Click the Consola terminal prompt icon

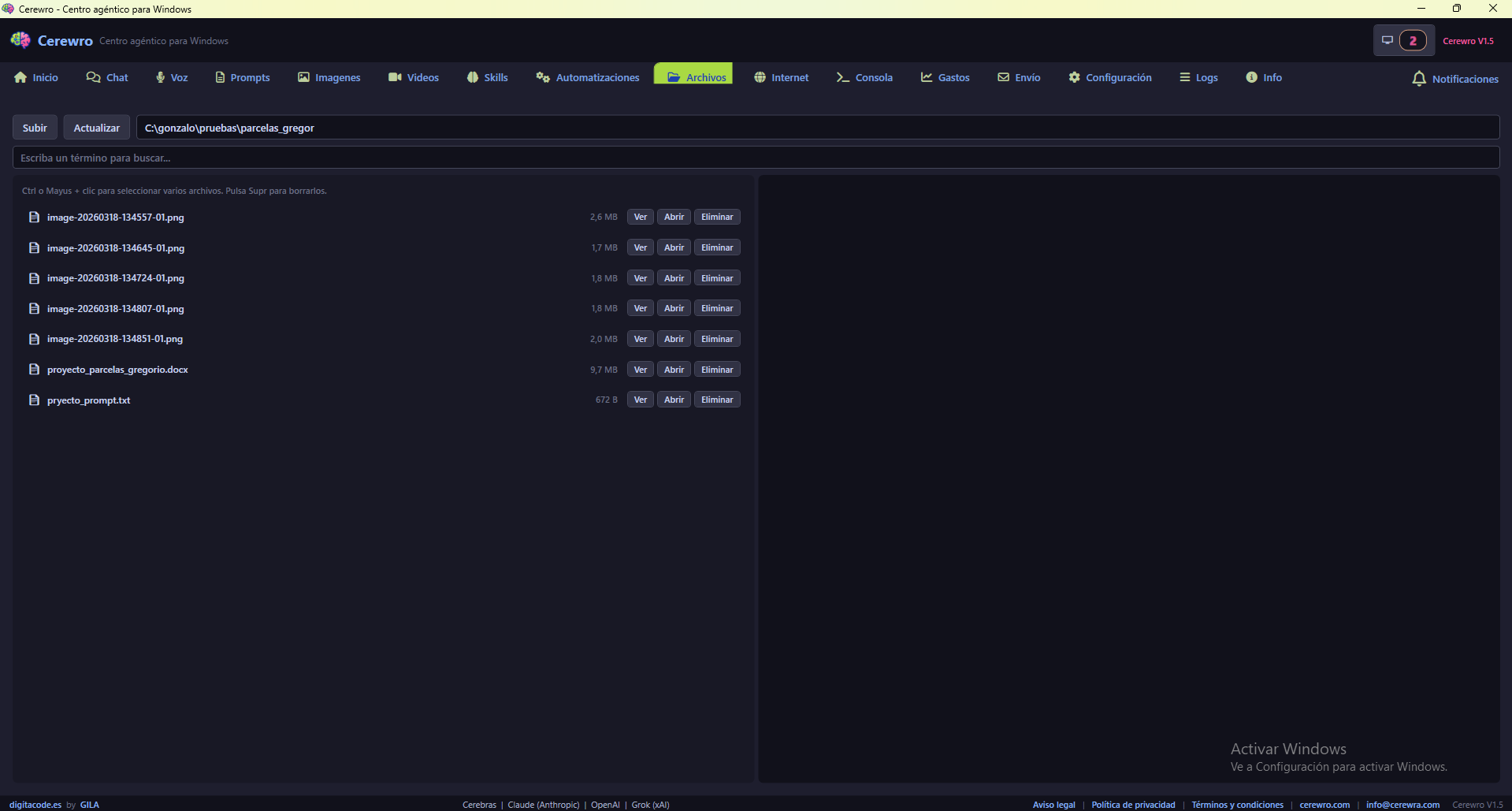click(842, 77)
